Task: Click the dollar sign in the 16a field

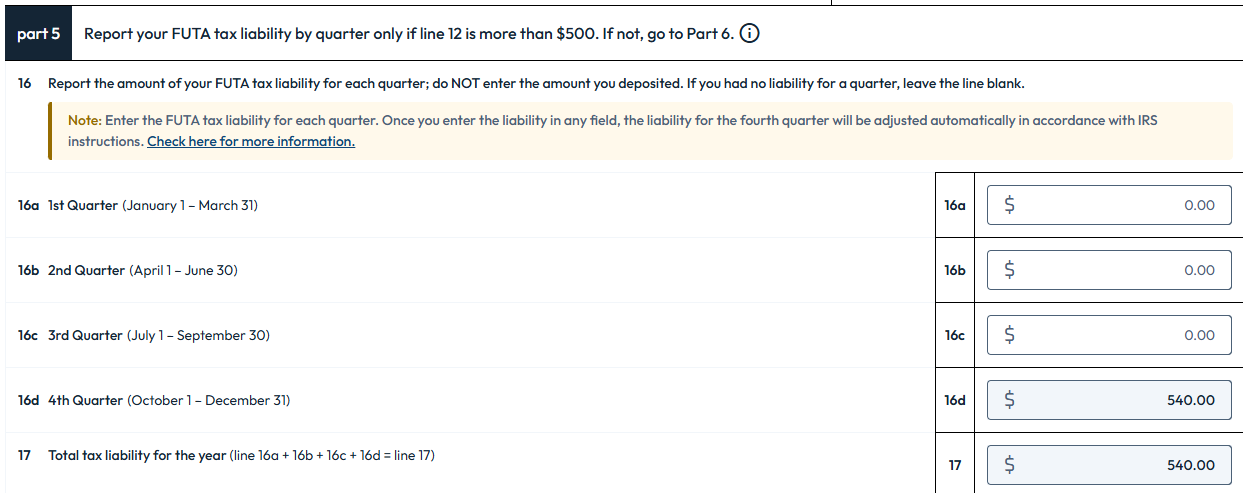Action: tap(1009, 205)
